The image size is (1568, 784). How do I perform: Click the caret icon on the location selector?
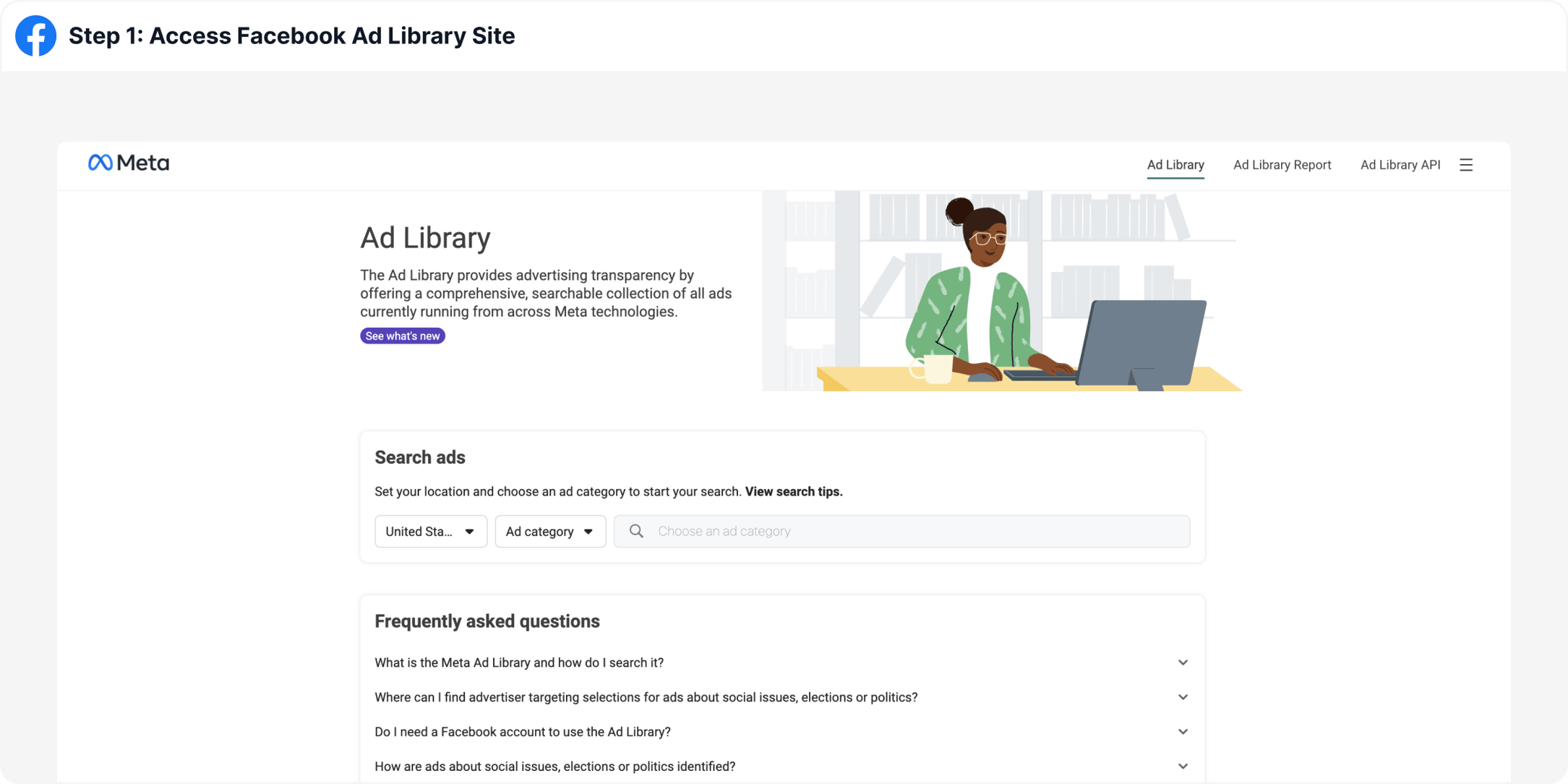point(471,531)
